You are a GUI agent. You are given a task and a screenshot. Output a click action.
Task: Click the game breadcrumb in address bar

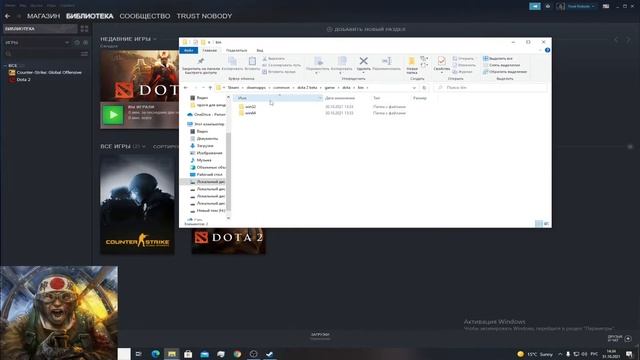pos(329,88)
